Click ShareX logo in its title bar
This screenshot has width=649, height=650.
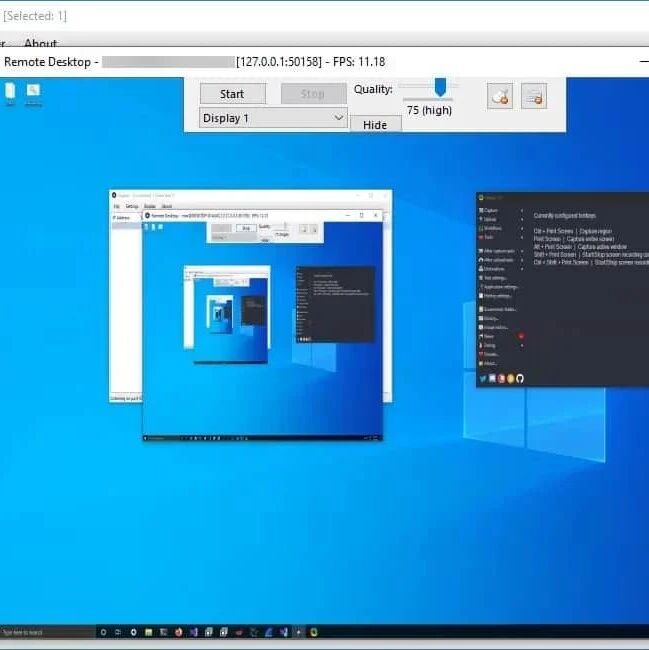click(x=482, y=198)
